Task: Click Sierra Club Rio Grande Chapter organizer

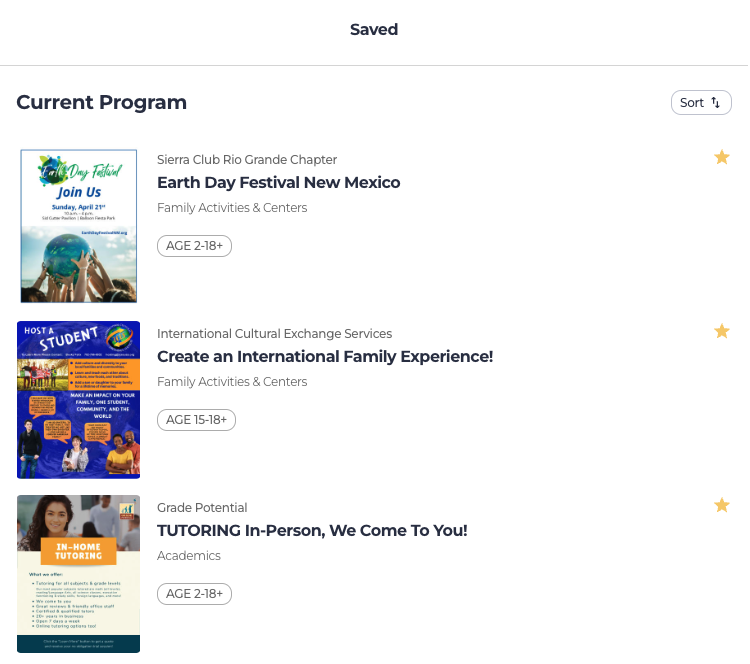Action: [247, 160]
